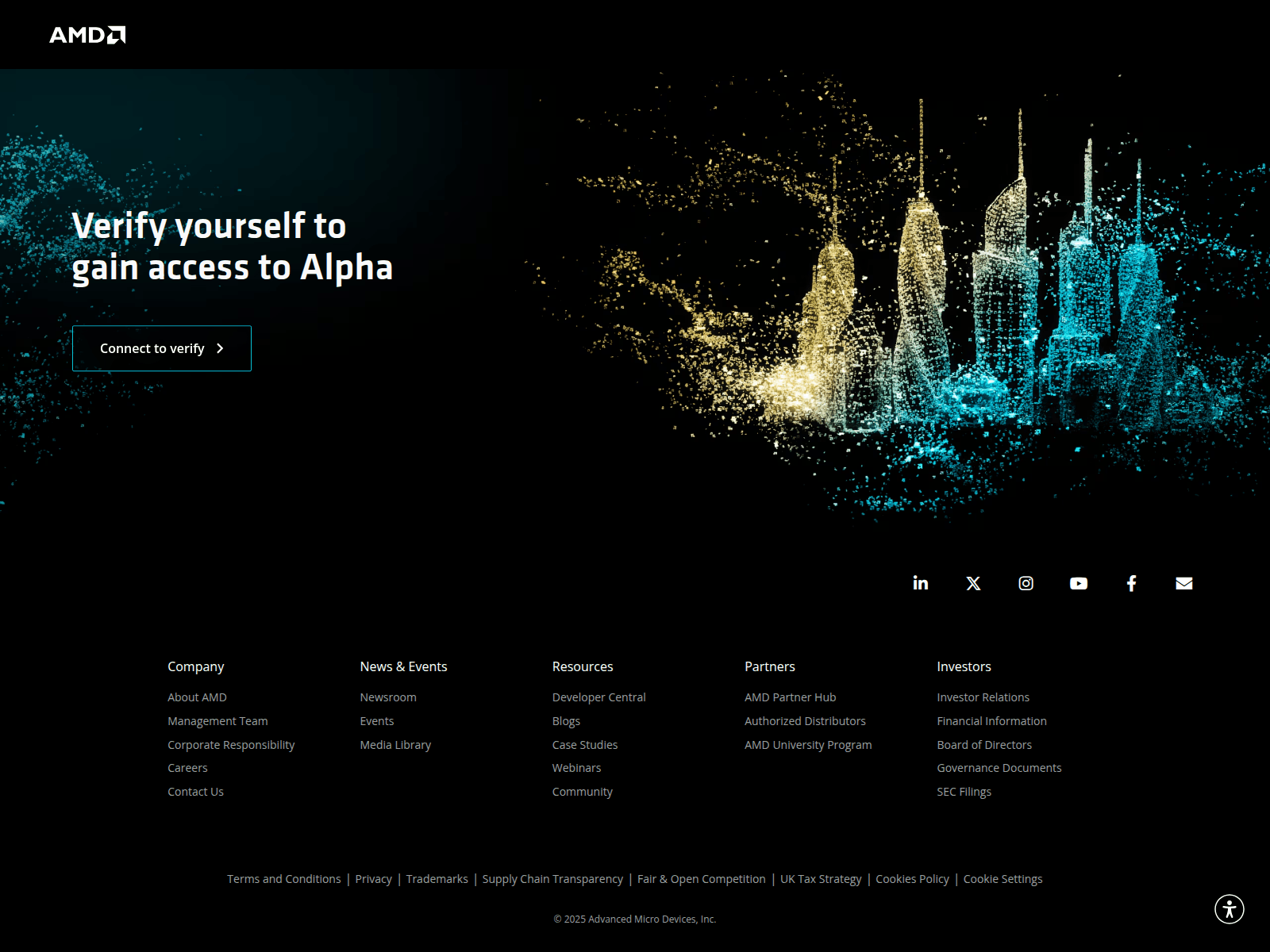Open the Media Library link

coord(395,745)
